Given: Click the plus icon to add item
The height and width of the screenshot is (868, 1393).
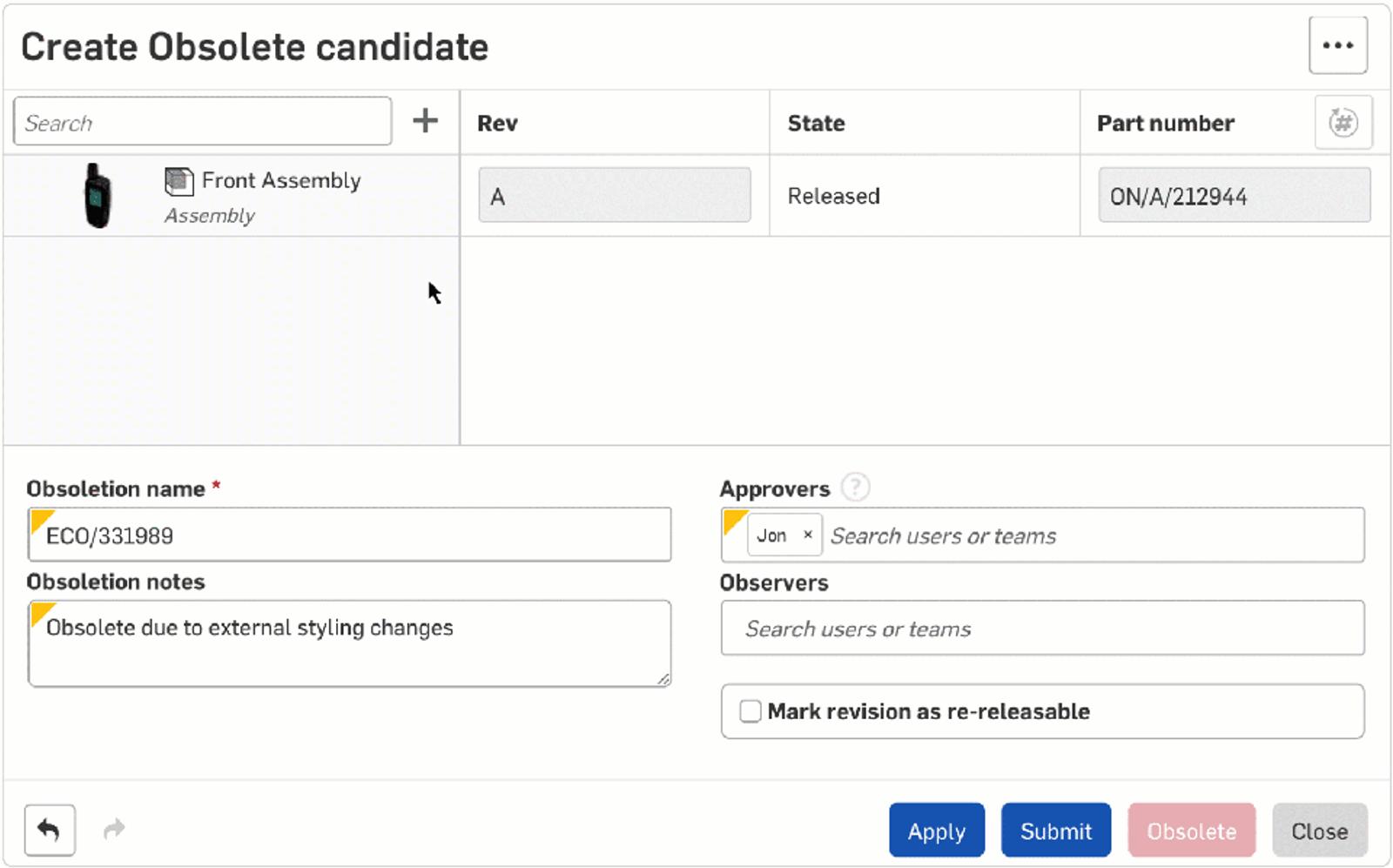Looking at the screenshot, I should (x=425, y=121).
